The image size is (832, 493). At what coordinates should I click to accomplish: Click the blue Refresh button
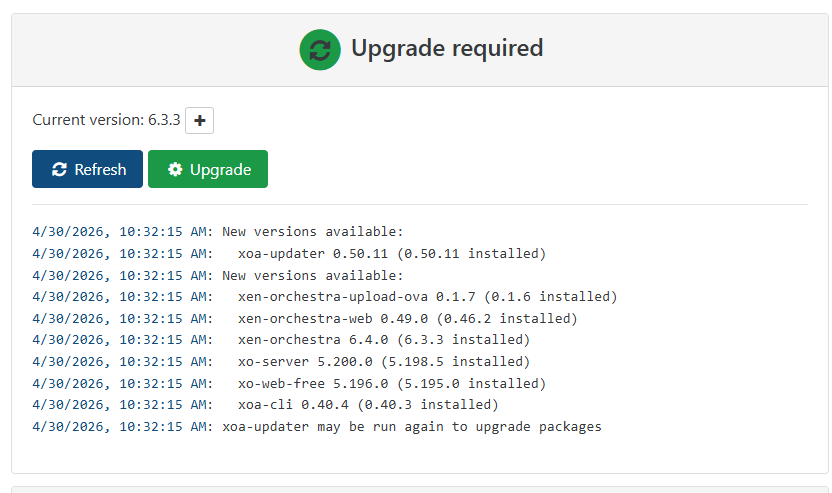[88, 169]
